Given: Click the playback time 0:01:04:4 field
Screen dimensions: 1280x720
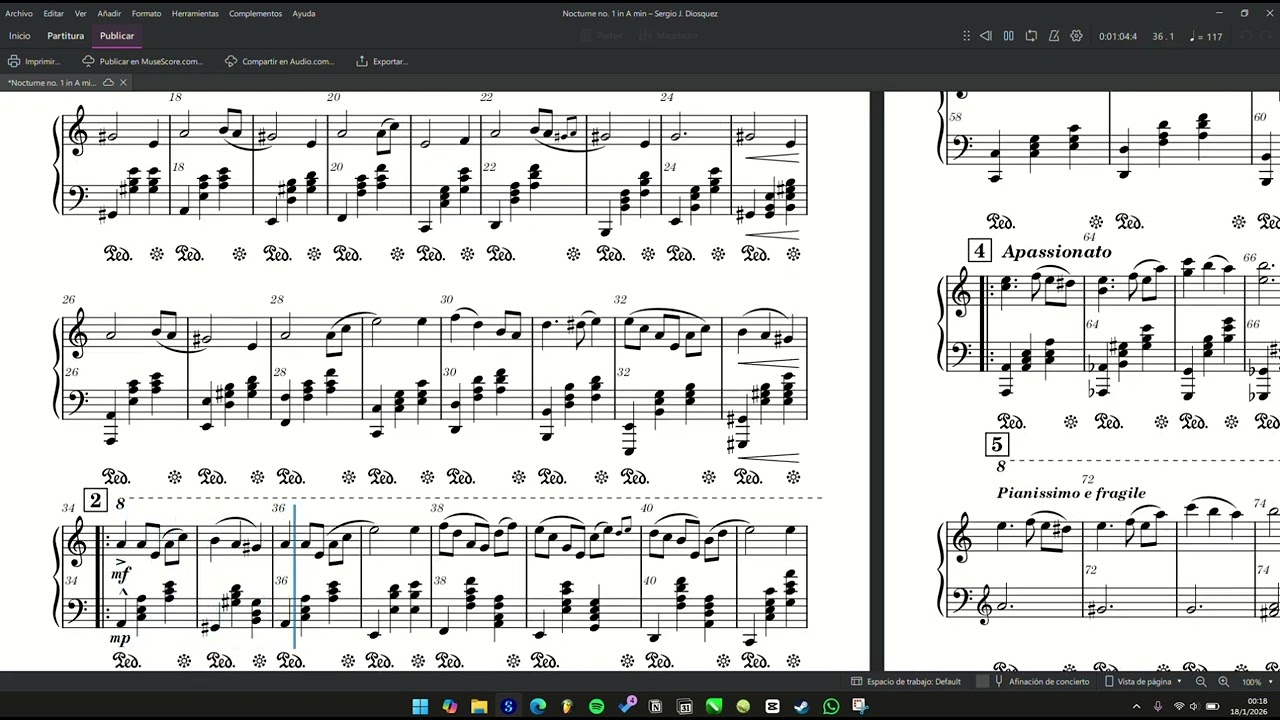Looking at the screenshot, I should point(1118,37).
